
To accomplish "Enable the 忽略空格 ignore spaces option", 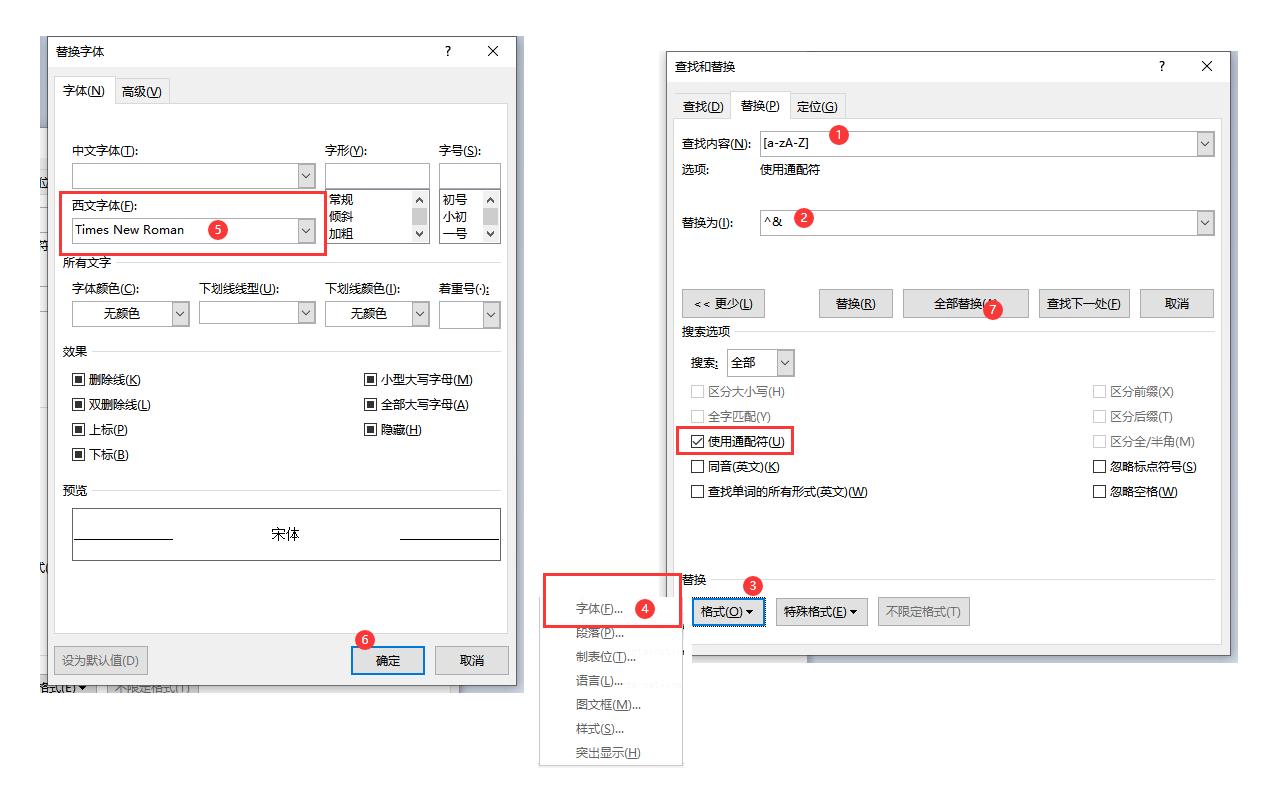I will tap(1099, 491).
